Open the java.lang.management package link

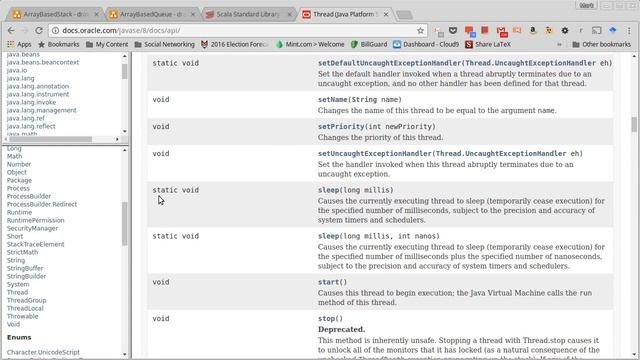click(41, 110)
